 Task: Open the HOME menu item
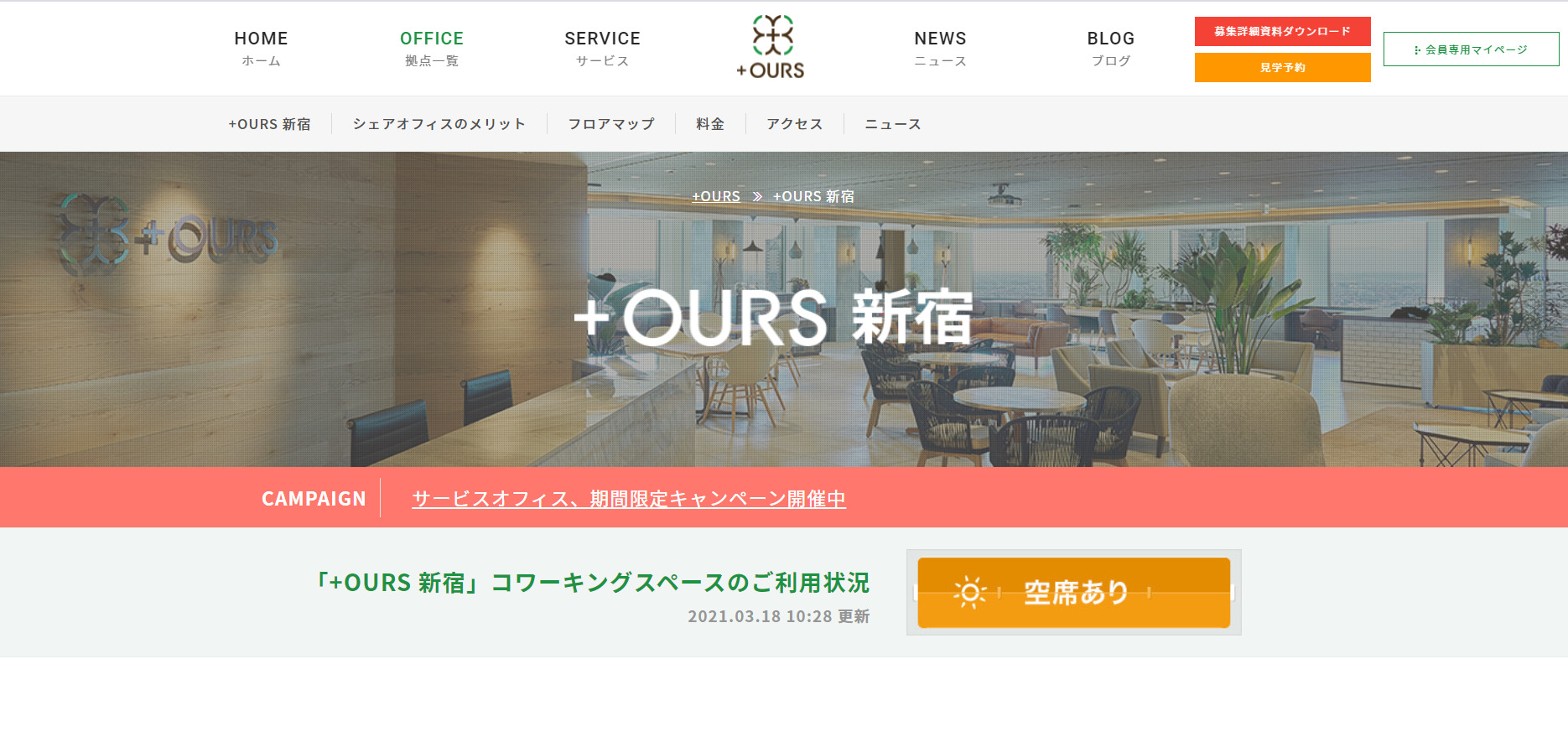click(x=261, y=49)
